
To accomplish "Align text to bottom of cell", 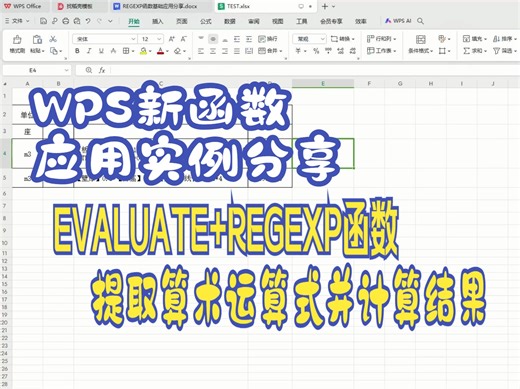I will (x=225, y=39).
